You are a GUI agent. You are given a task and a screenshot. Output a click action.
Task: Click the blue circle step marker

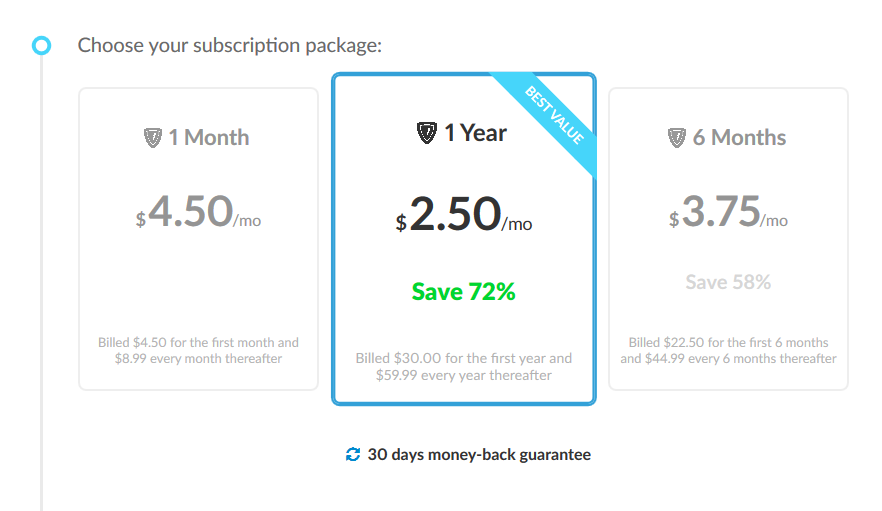coord(41,45)
